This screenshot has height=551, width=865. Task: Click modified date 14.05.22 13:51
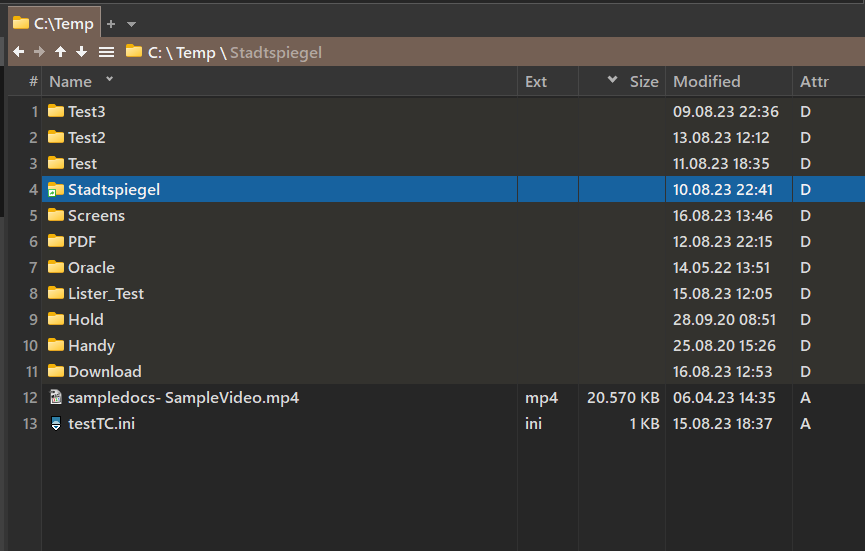click(721, 268)
